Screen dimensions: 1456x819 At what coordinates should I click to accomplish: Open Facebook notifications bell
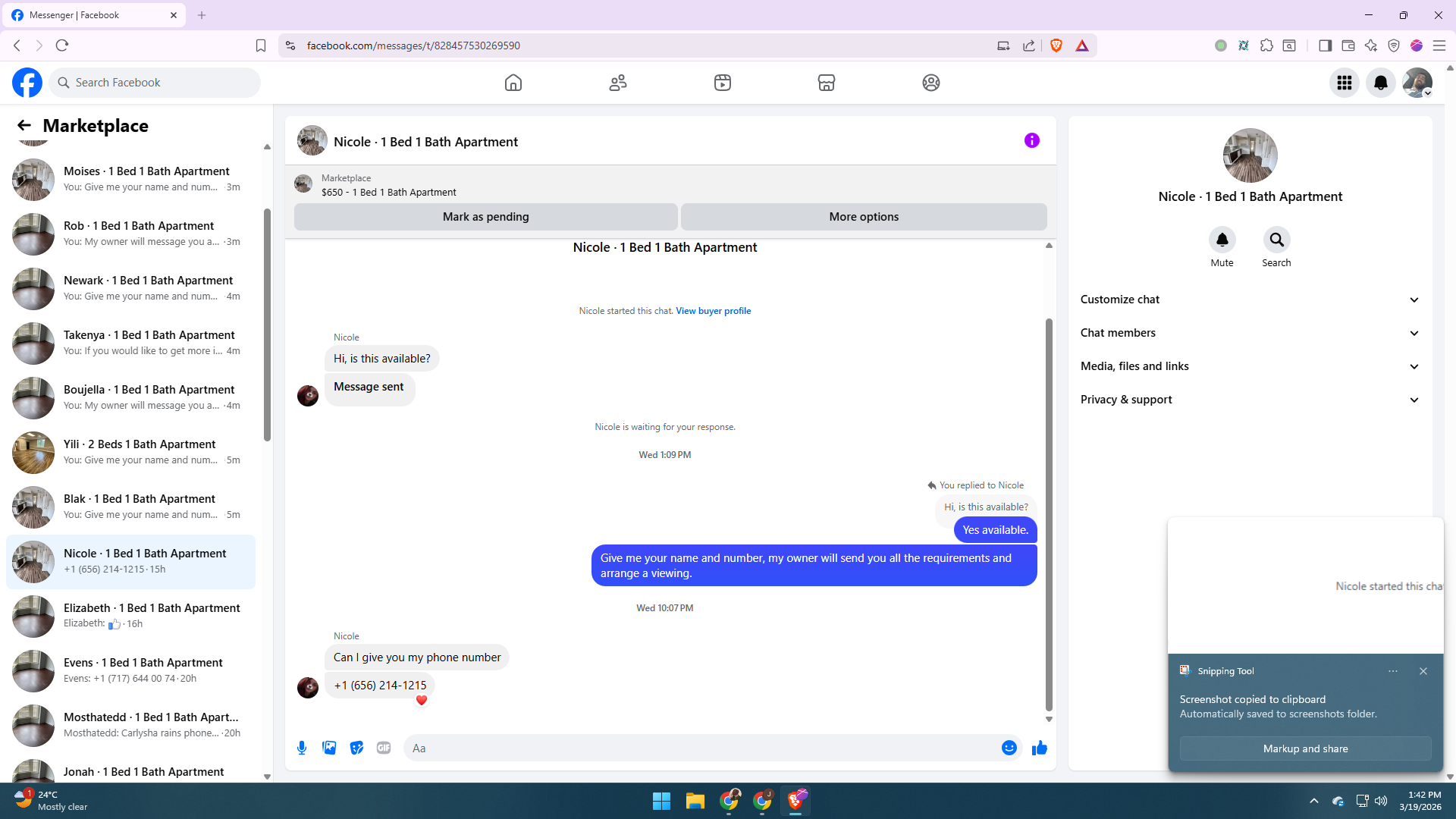pos(1380,83)
